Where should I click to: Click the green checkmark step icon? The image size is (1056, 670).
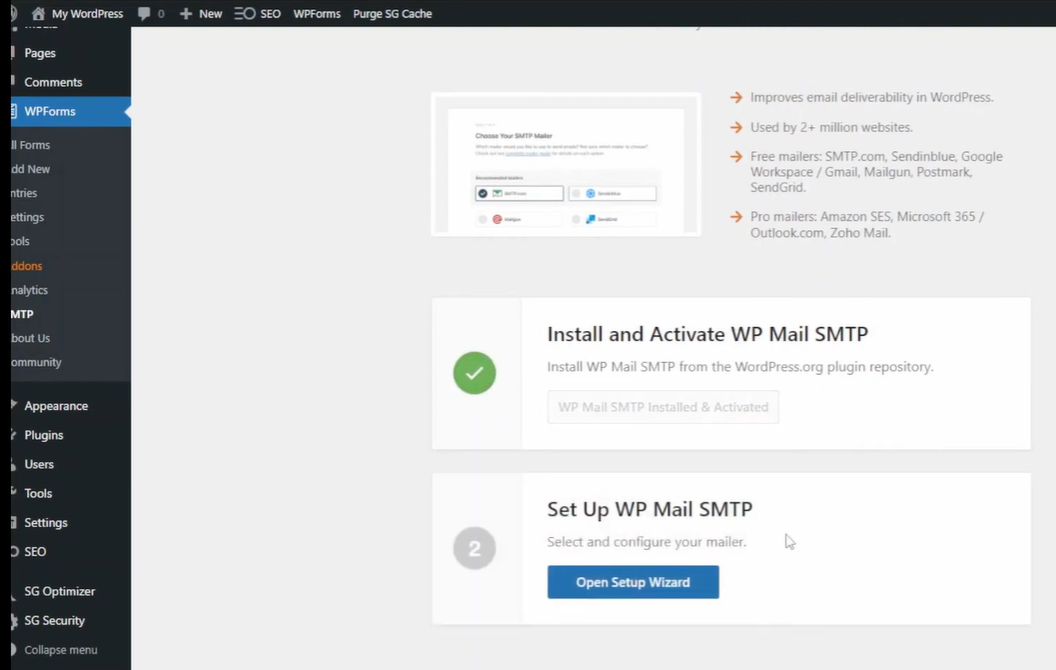coord(475,373)
